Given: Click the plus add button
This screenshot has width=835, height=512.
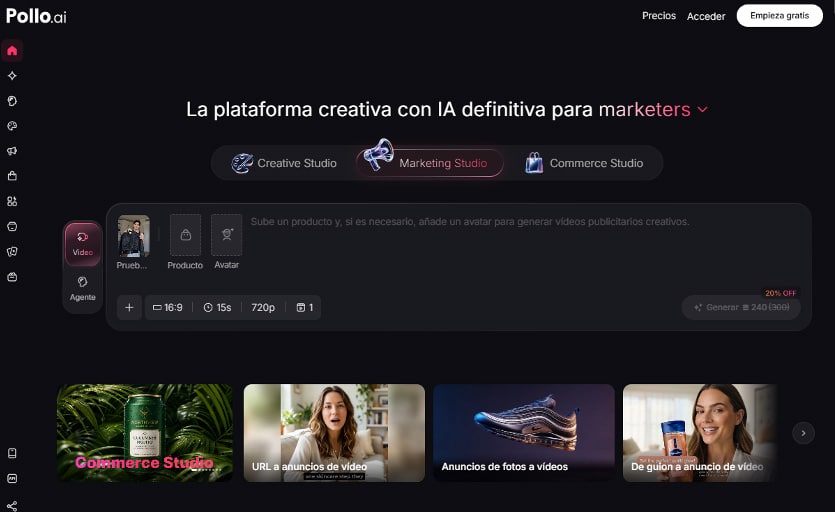Looking at the screenshot, I should [129, 307].
